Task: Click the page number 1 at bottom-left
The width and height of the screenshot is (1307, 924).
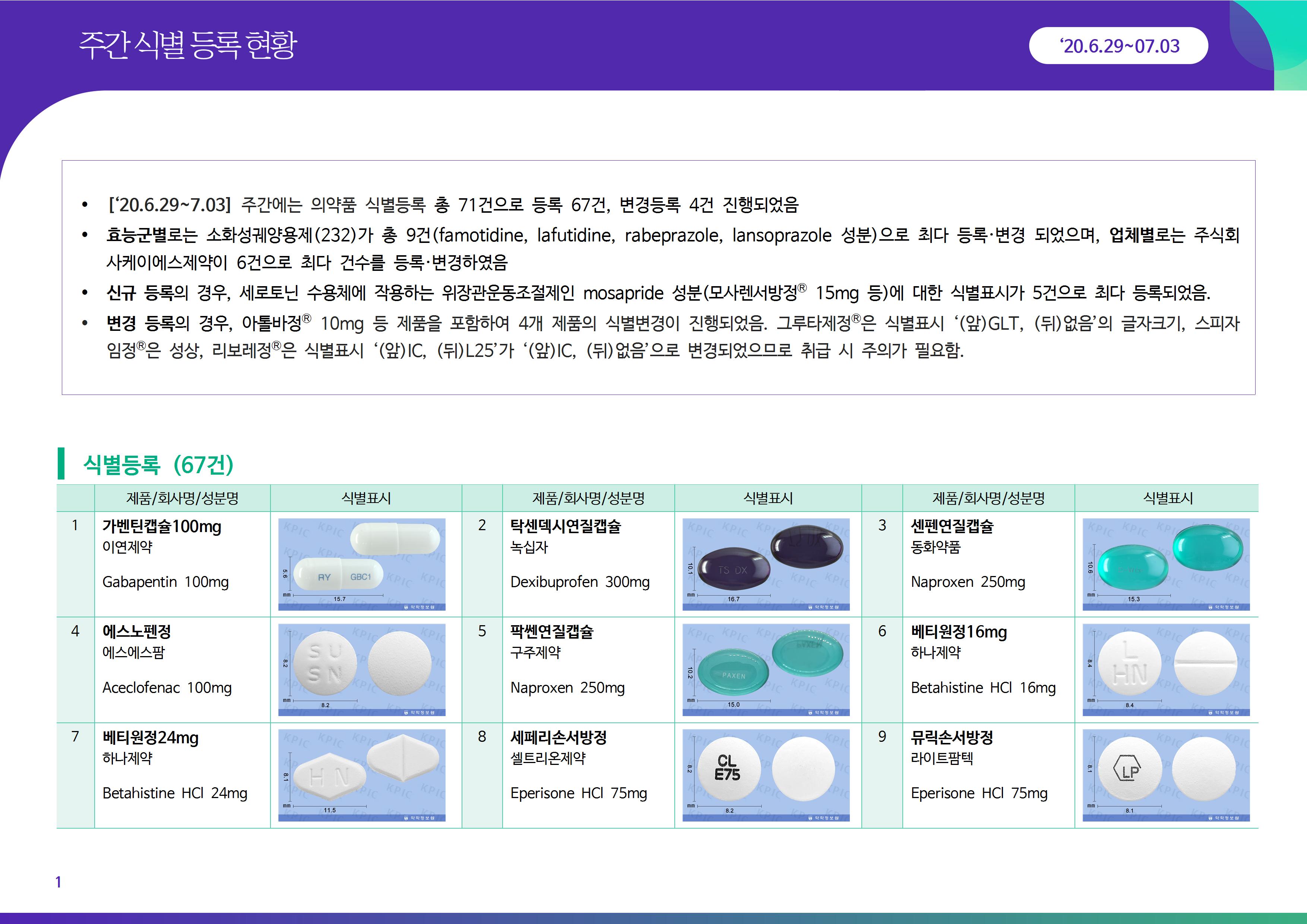Action: [x=58, y=882]
